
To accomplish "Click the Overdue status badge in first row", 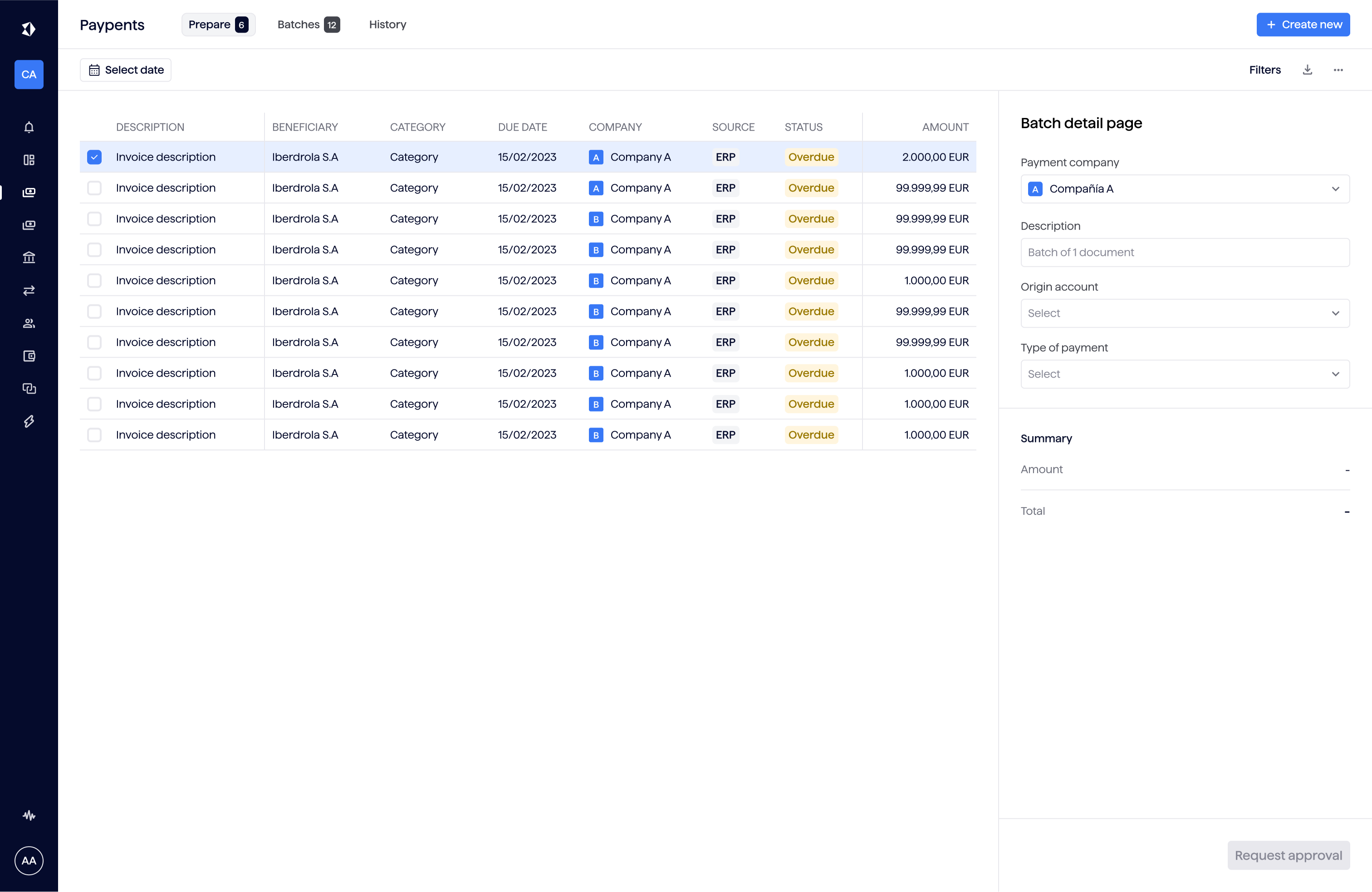I will (811, 157).
